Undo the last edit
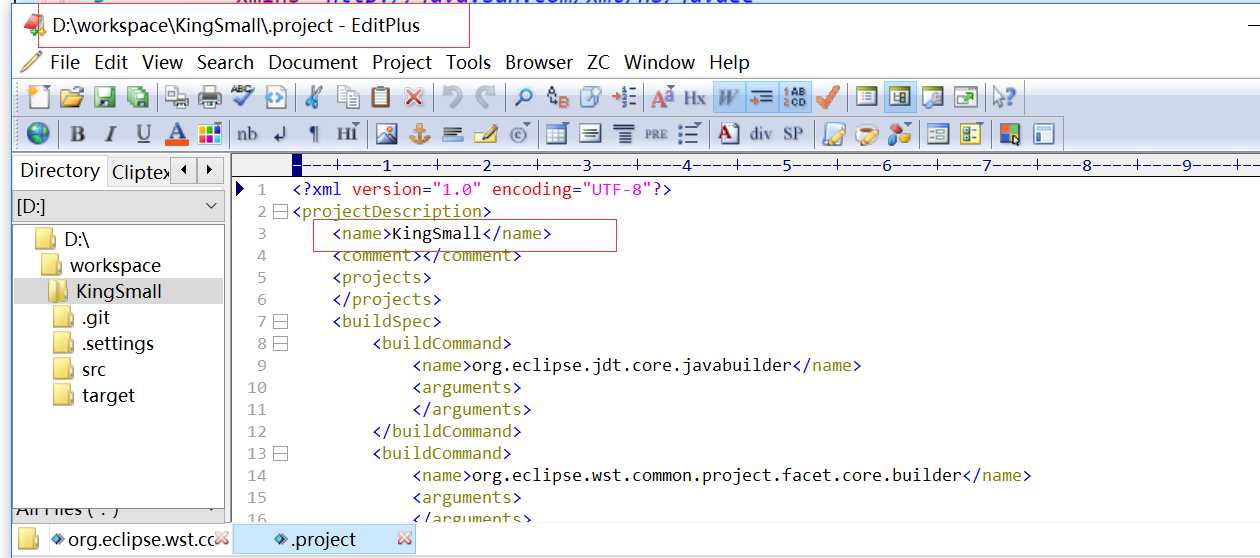Image resolution: width=1260 pixels, height=558 pixels. 453,97
